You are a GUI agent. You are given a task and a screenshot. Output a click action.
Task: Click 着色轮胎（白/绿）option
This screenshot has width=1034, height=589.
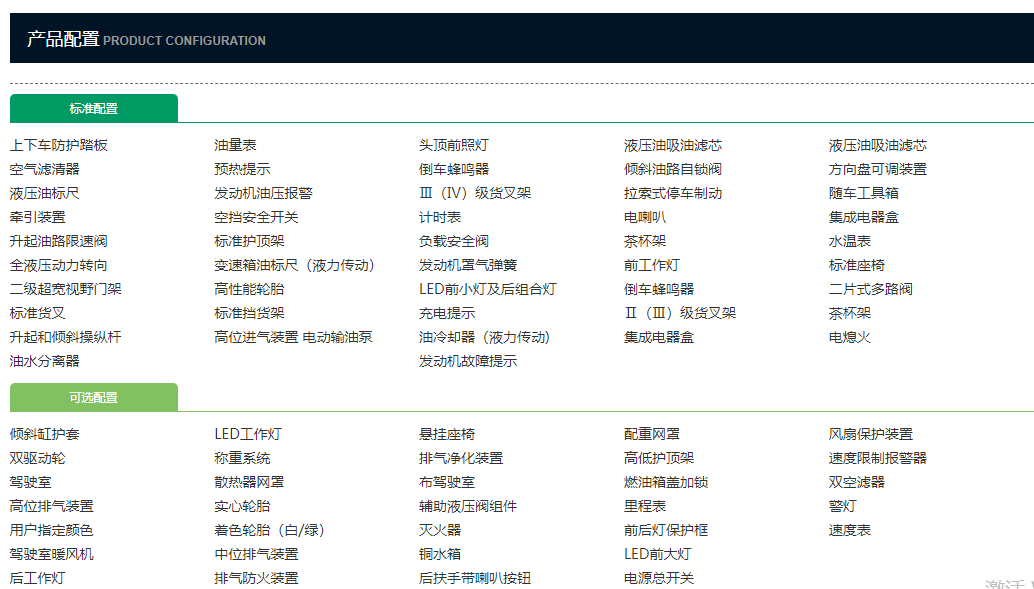click(x=270, y=530)
